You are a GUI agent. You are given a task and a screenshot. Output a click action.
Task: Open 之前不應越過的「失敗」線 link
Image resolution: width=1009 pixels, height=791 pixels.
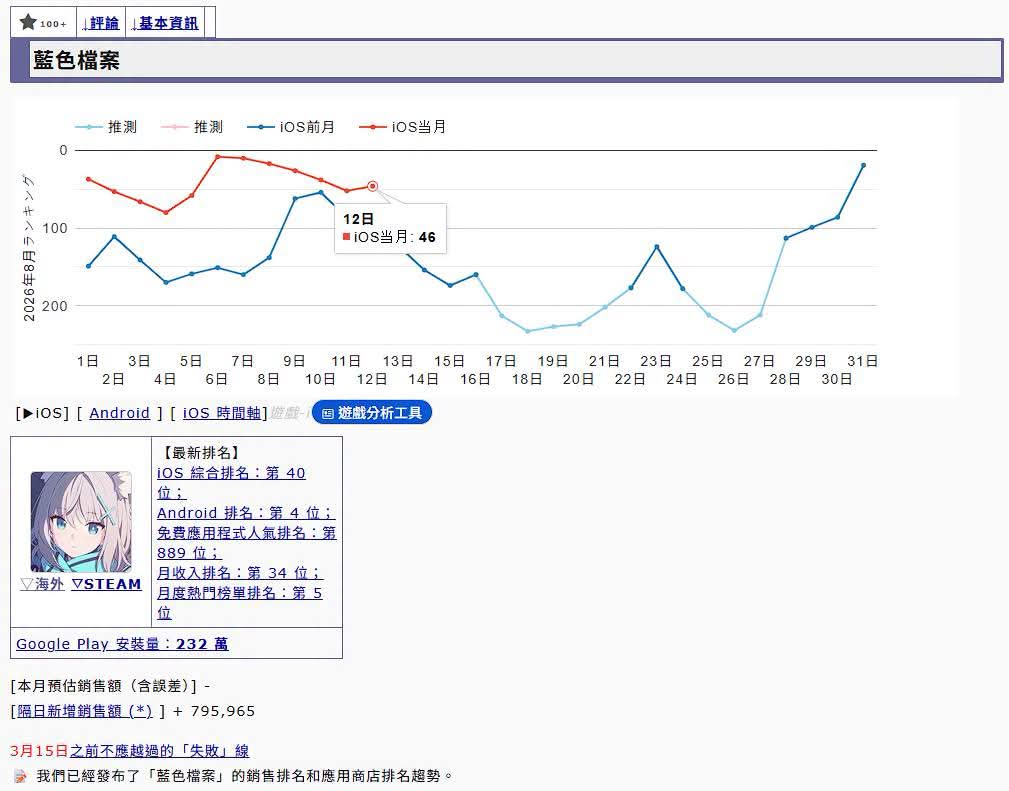coord(160,750)
